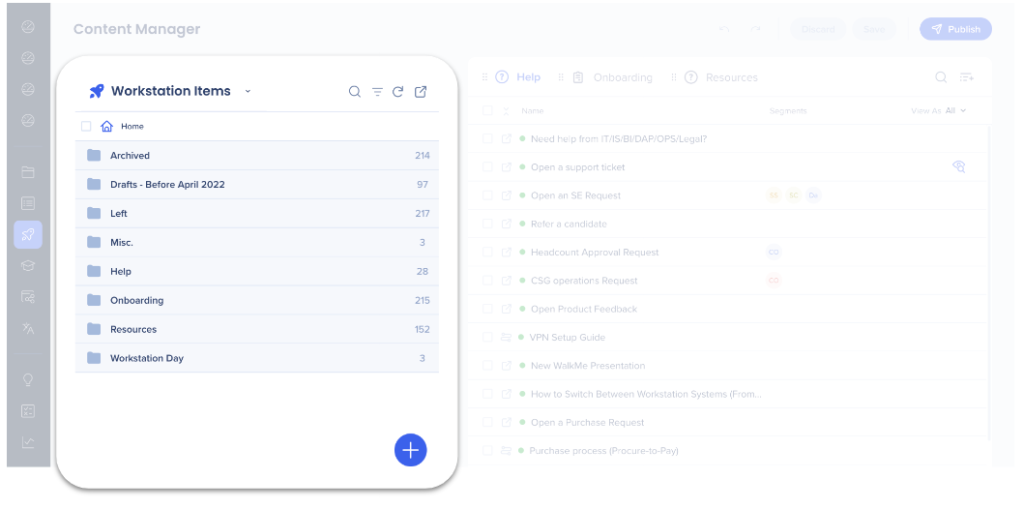
Task: Open the View As All dropdown
Action: click(x=955, y=111)
